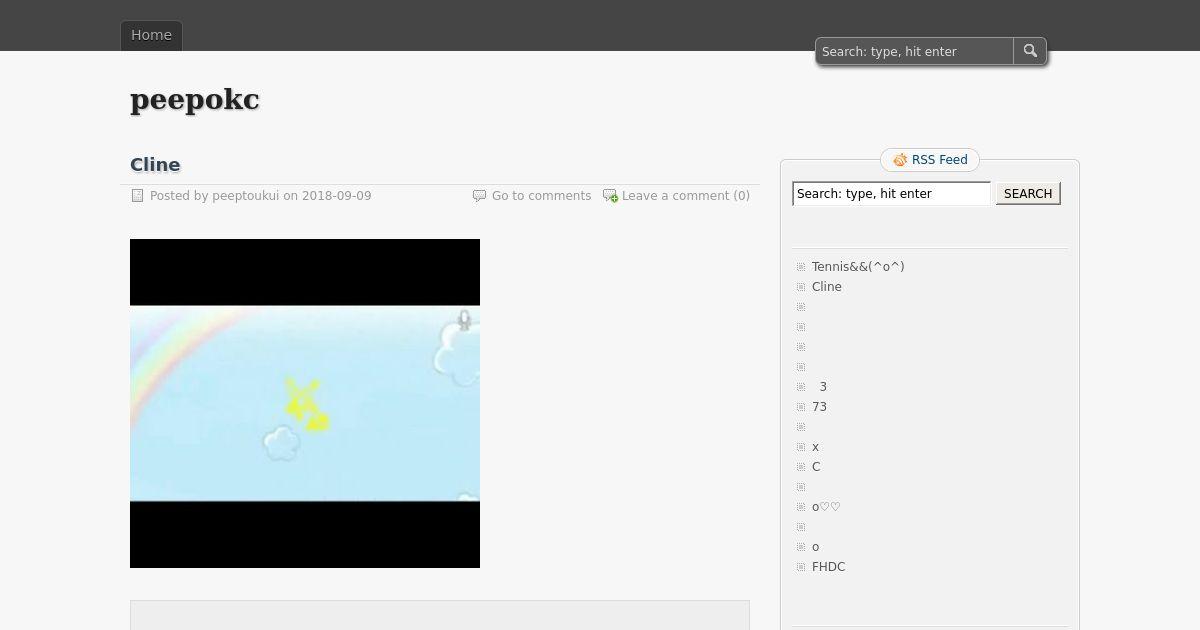Click the 2018-09-09 post date
Viewport: 1200px width, 630px height.
[337, 196]
